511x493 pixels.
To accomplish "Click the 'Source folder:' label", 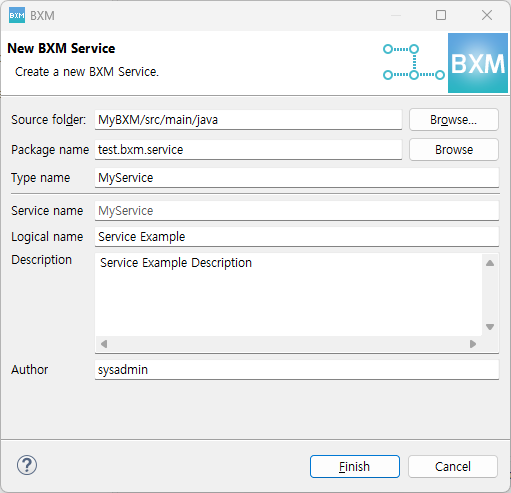I will (x=48, y=120).
